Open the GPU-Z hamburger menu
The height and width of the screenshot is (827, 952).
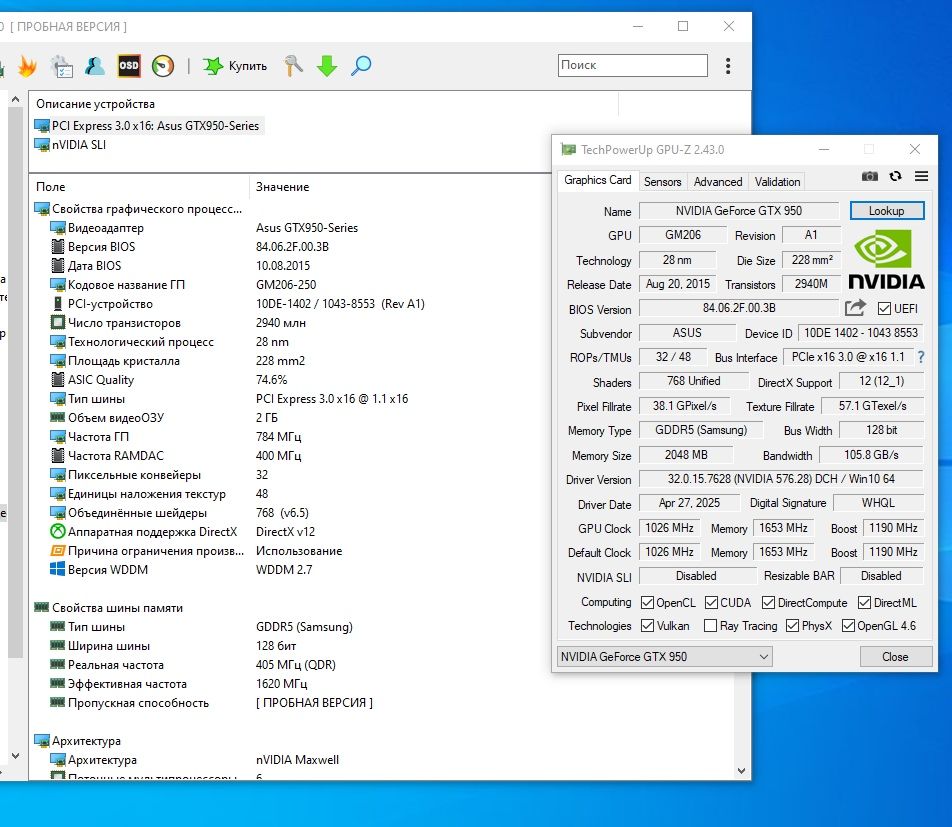922,176
